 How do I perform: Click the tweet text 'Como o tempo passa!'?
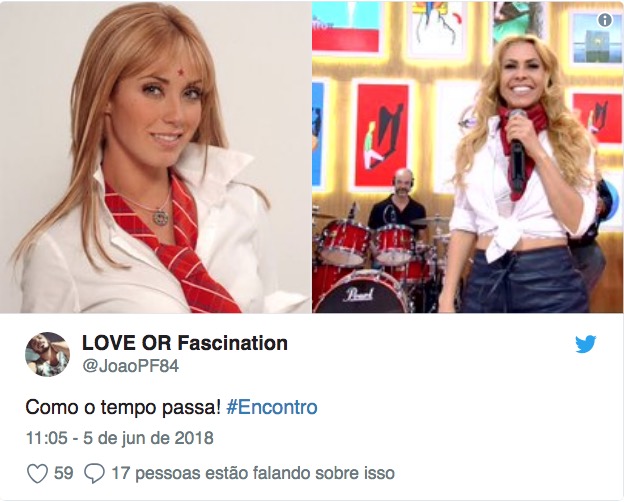coord(123,407)
